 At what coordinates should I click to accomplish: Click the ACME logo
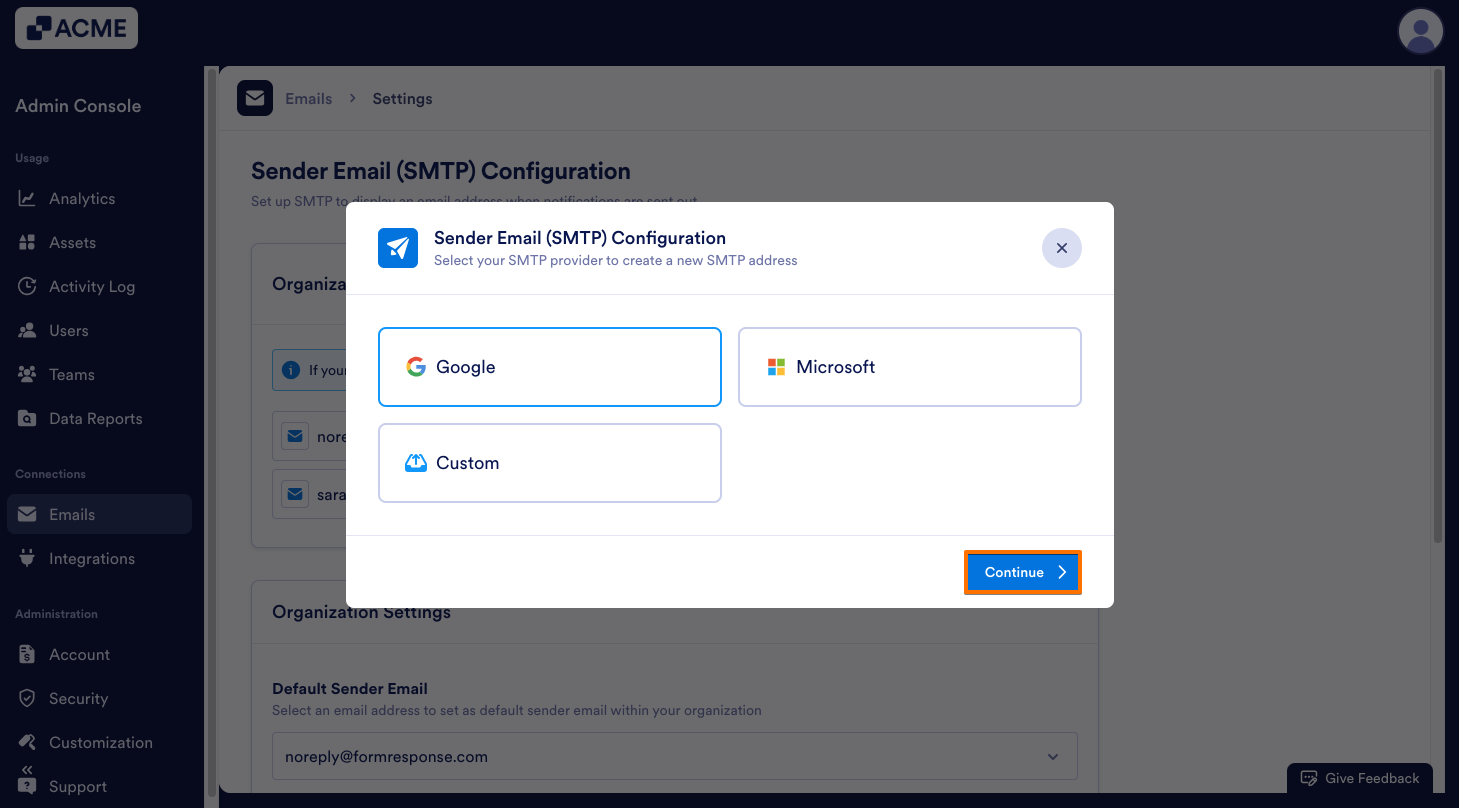click(x=76, y=28)
